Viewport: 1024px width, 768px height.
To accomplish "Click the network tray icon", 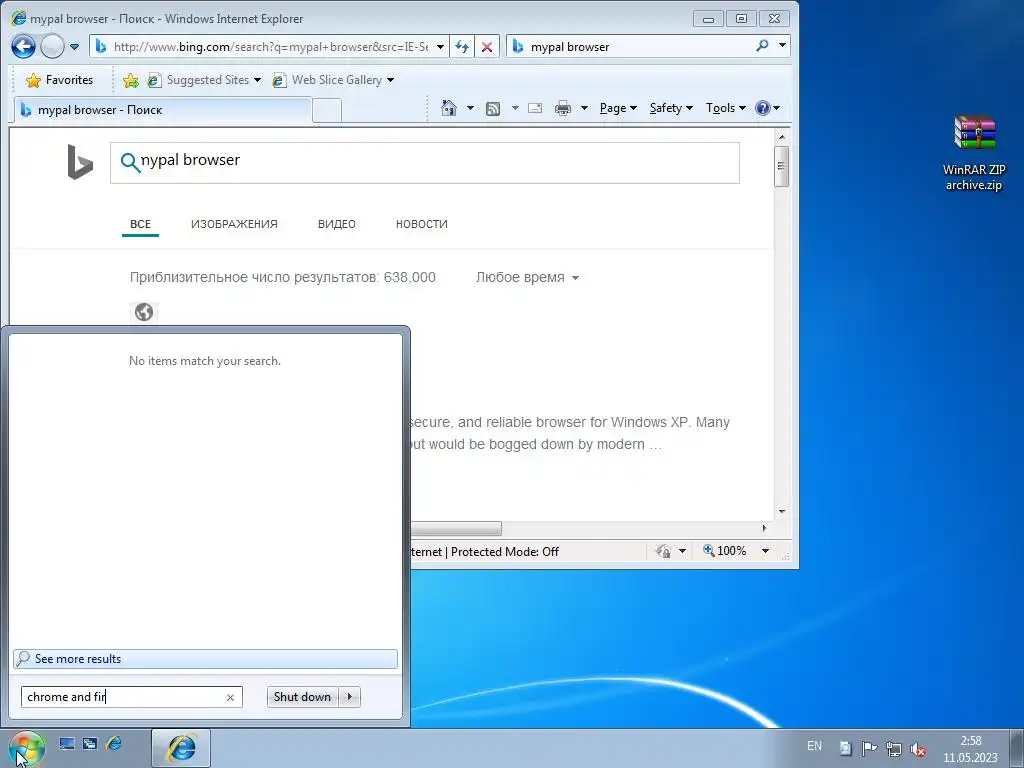I will [x=893, y=748].
